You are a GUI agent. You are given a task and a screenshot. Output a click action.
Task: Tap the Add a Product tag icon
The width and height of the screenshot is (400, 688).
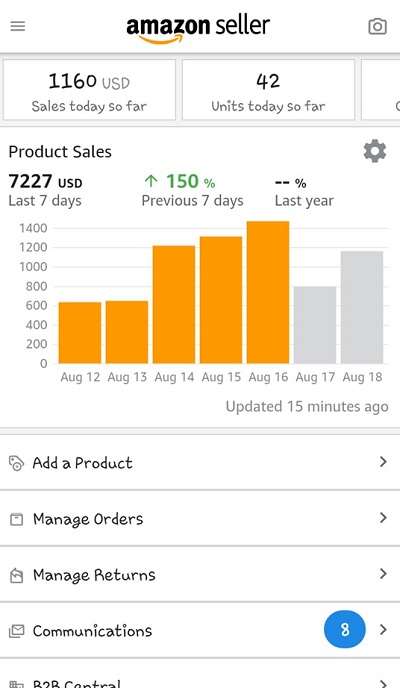click(x=16, y=463)
